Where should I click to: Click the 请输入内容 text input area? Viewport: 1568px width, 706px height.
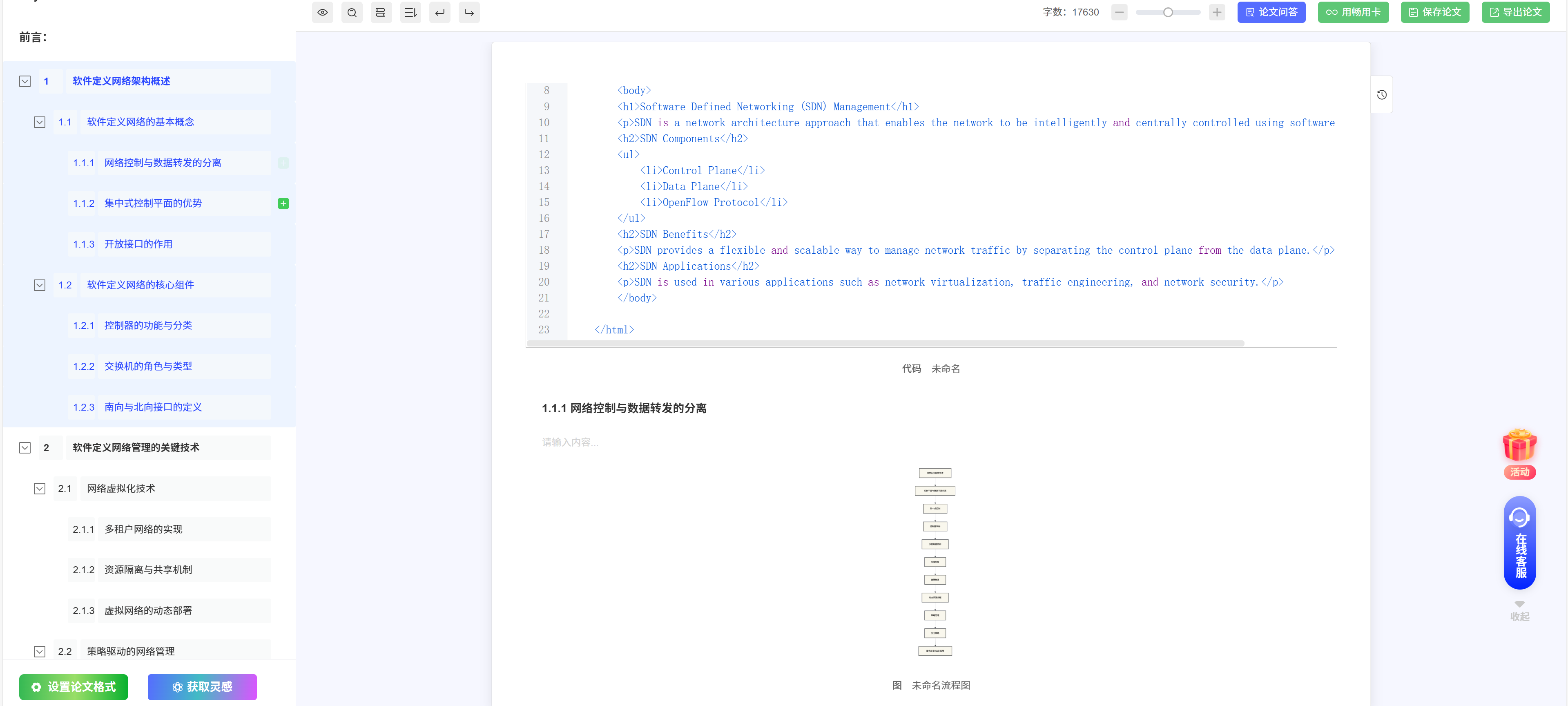tap(570, 442)
